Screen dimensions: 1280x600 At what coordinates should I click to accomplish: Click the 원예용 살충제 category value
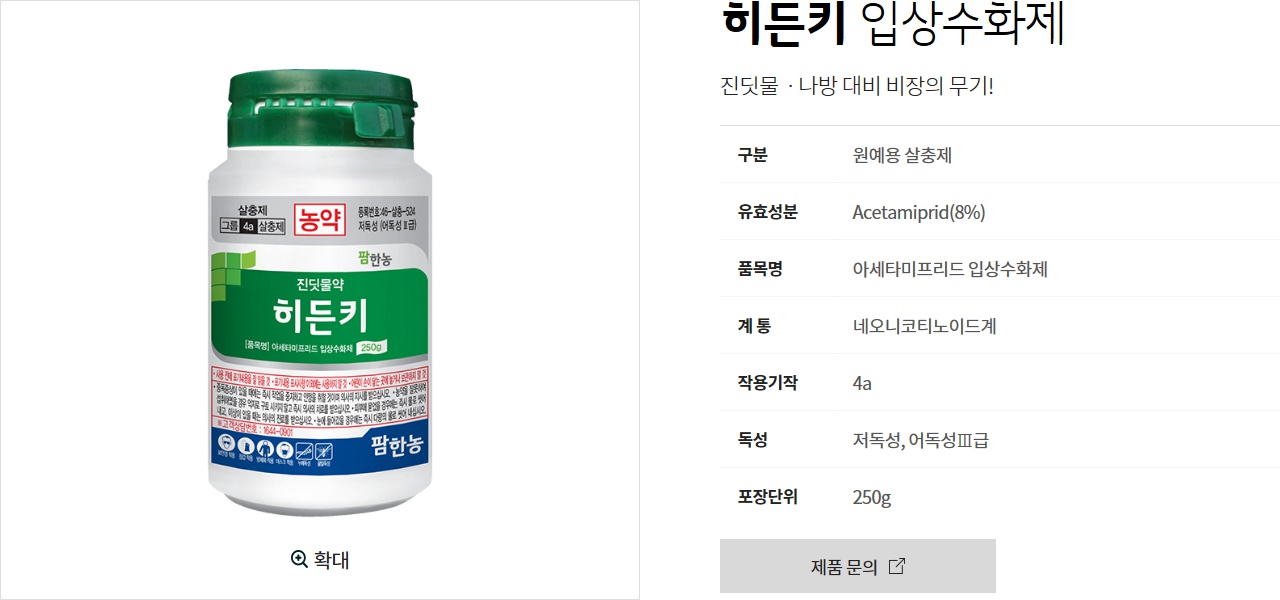point(903,155)
